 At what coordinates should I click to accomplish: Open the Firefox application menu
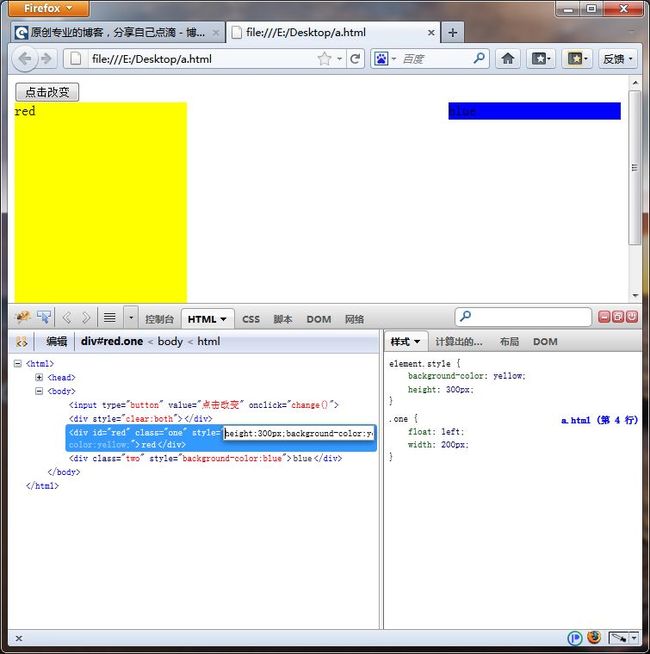48,8
